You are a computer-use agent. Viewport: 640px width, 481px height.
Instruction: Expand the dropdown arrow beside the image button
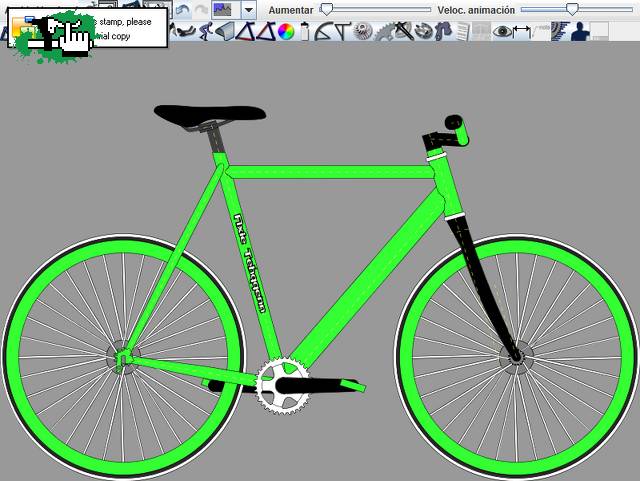[x=248, y=9]
